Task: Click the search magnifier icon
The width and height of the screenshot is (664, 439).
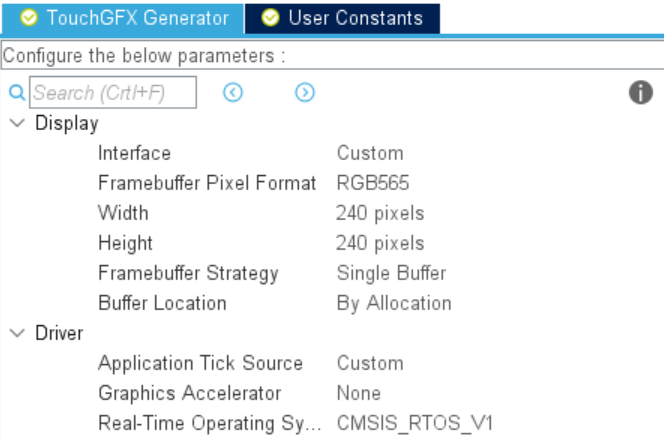Action: coord(17,92)
